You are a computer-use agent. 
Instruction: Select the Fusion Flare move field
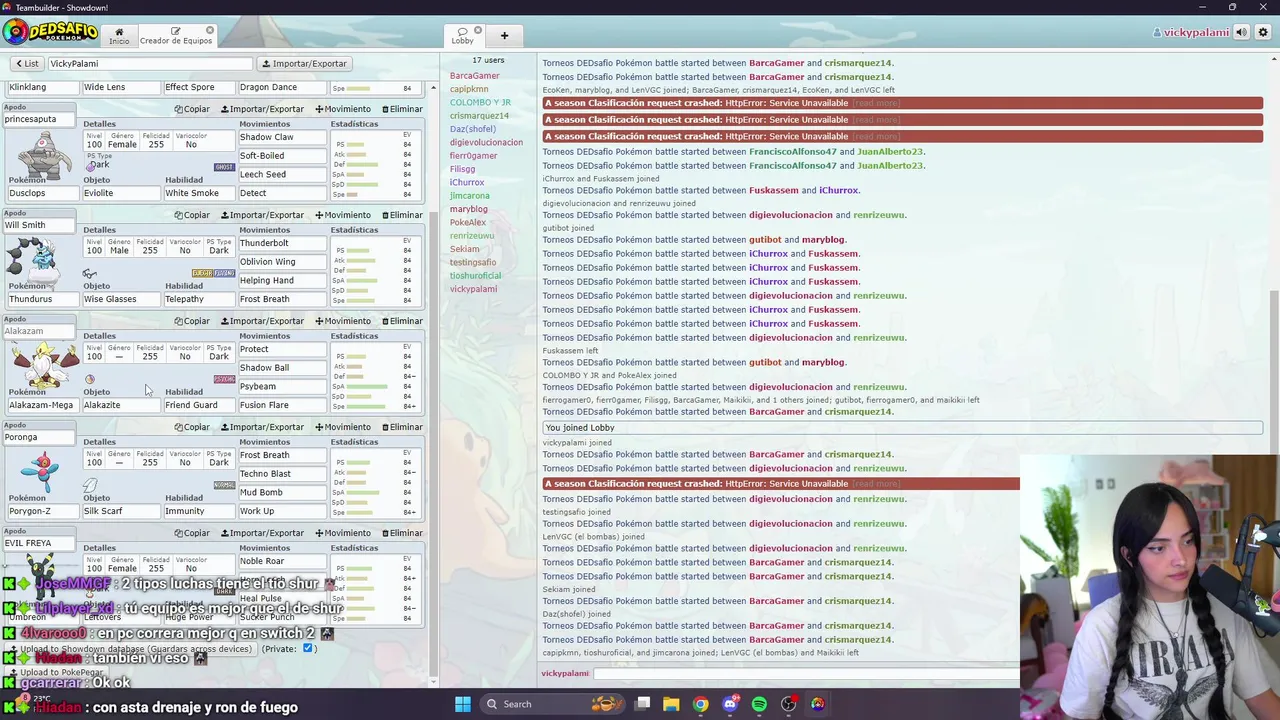coord(282,405)
